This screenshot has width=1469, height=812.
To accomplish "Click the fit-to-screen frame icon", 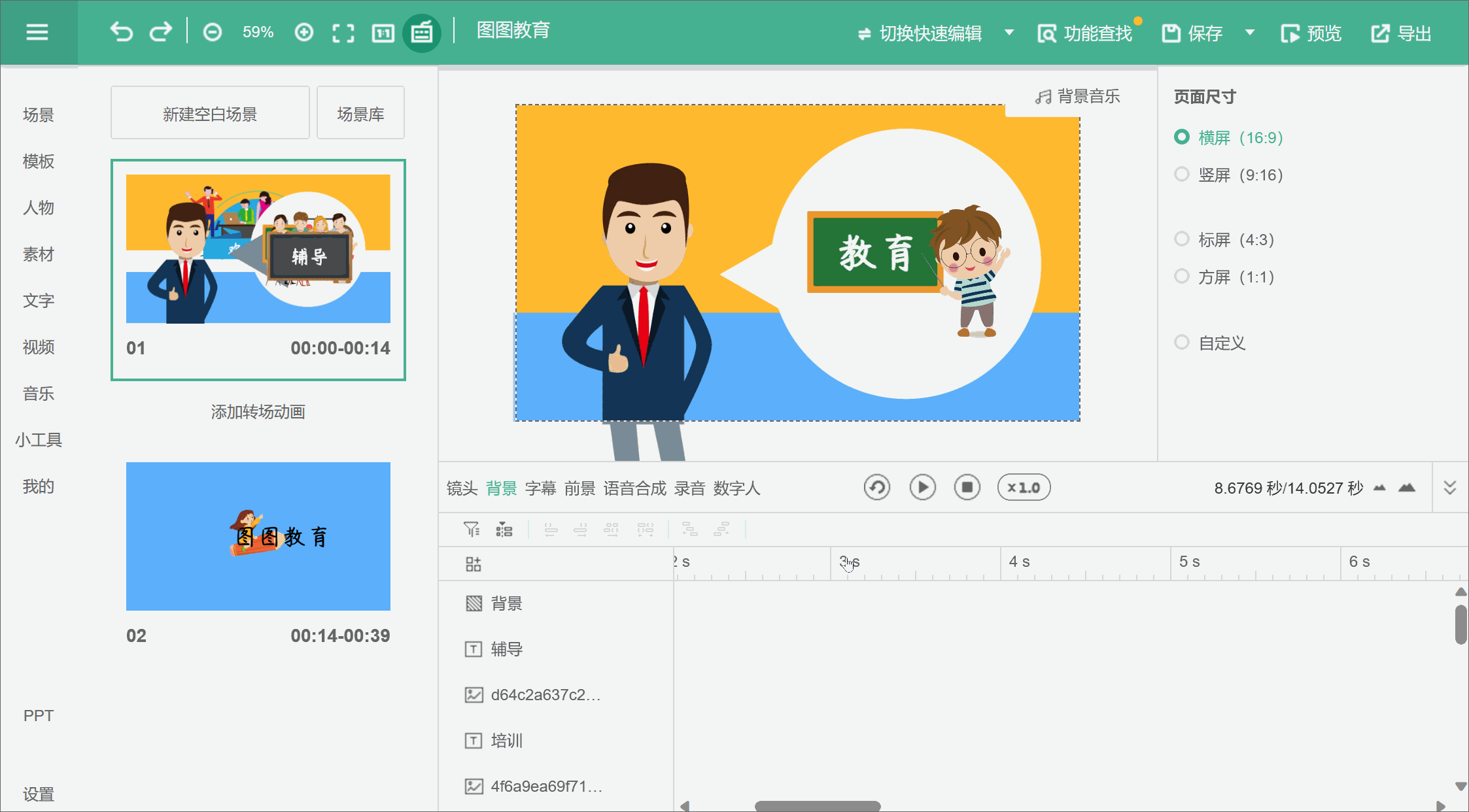I will [343, 31].
